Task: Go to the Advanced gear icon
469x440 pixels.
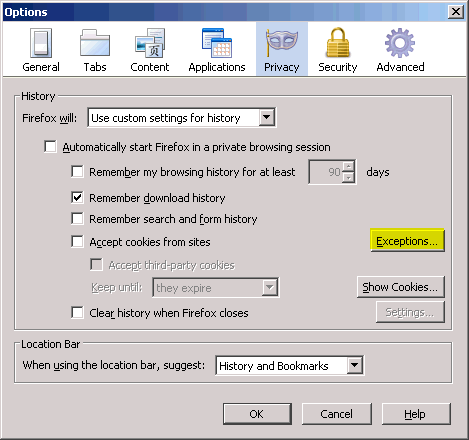Action: tap(400, 43)
